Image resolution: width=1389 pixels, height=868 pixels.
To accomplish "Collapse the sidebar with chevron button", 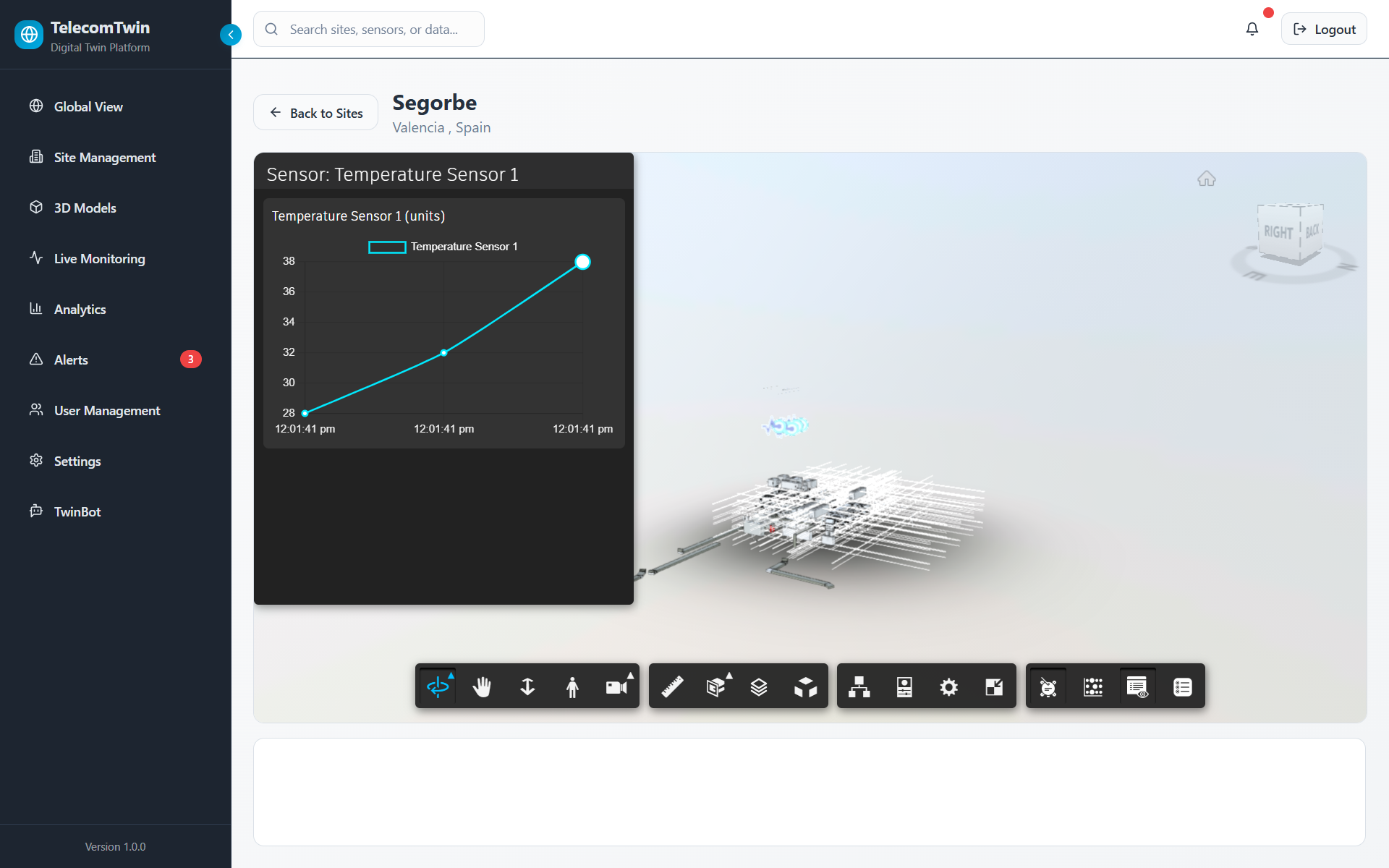I will coord(230,34).
